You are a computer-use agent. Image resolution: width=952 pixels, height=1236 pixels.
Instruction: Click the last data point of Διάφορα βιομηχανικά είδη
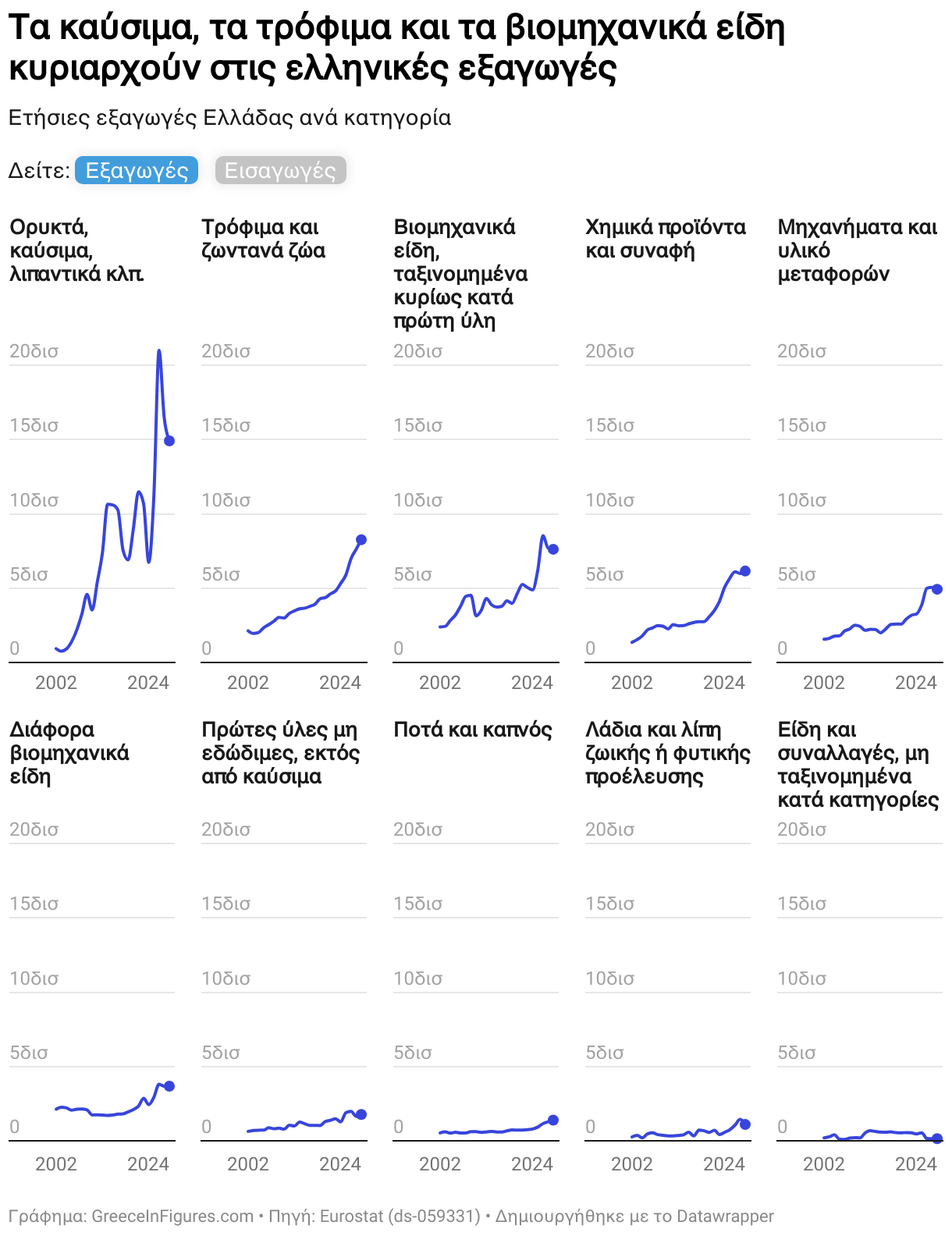pos(169,1086)
